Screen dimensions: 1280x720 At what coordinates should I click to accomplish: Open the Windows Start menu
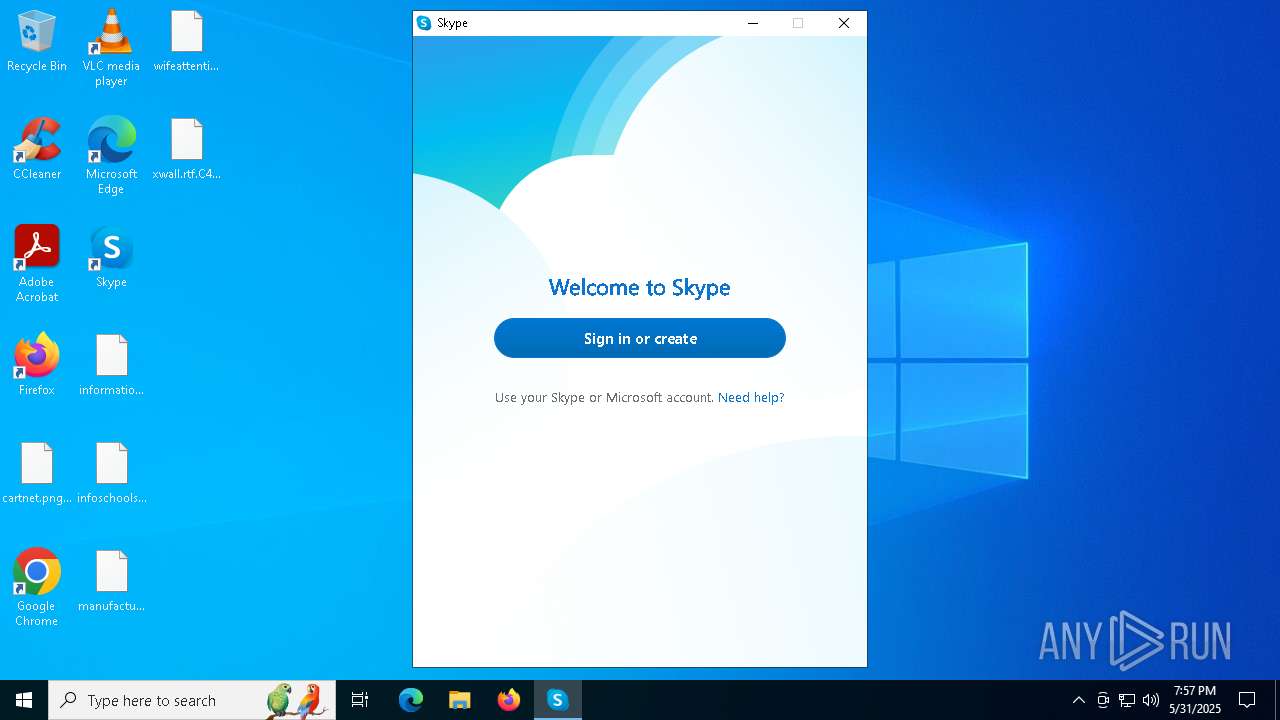click(x=24, y=700)
